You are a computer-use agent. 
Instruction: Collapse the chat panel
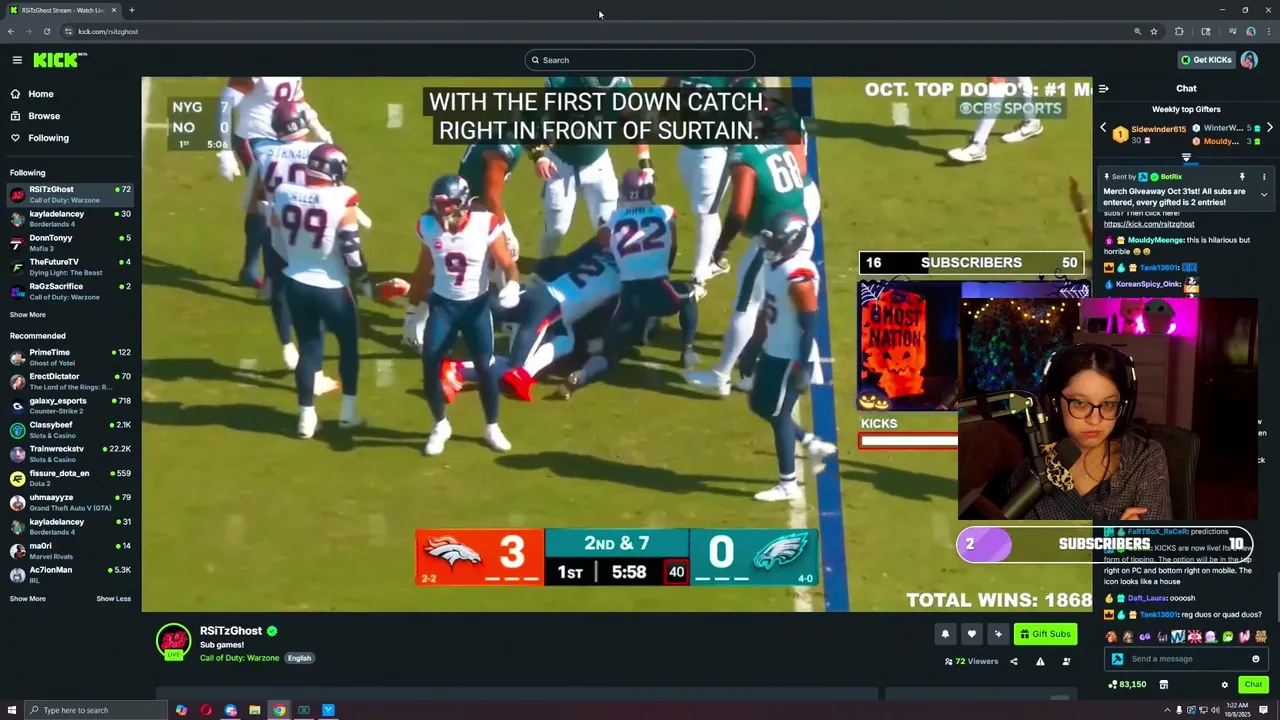pos(1104,89)
